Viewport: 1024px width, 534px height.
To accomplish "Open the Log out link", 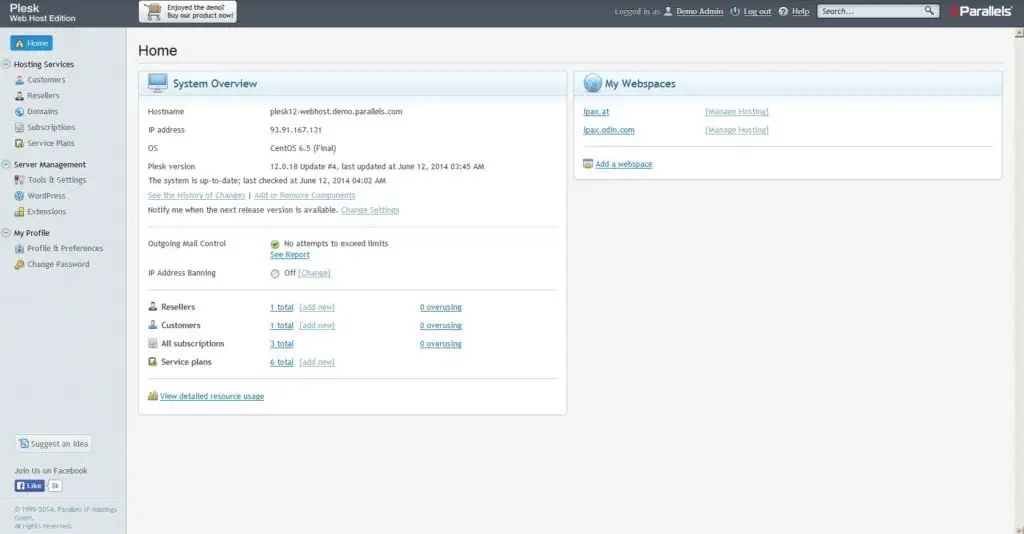I will (757, 11).
